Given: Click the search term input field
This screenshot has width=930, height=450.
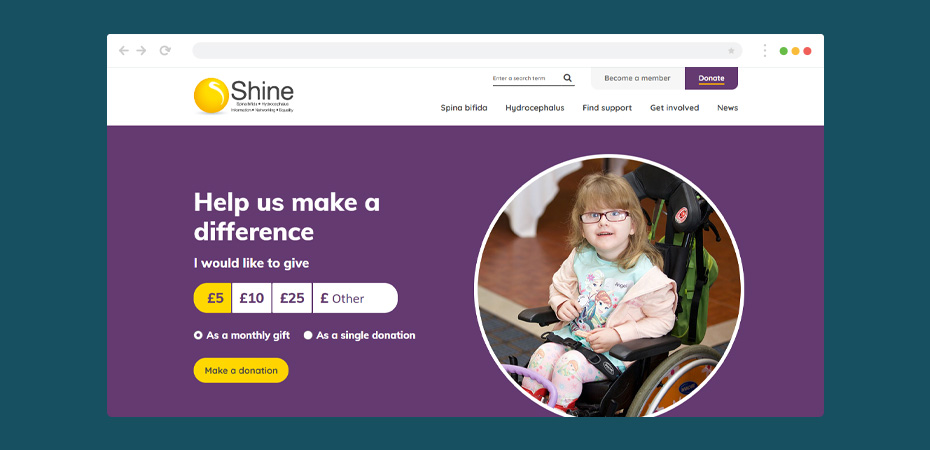Looking at the screenshot, I should 527,78.
